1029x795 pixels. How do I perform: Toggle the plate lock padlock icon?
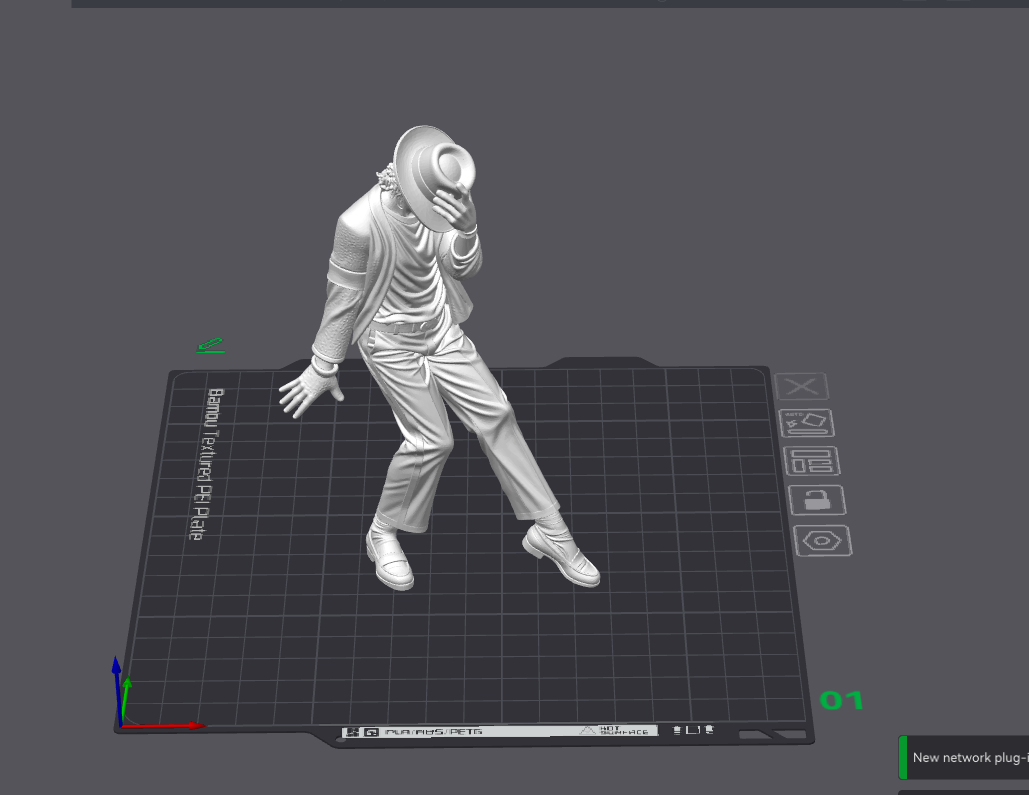pyautogui.click(x=818, y=500)
